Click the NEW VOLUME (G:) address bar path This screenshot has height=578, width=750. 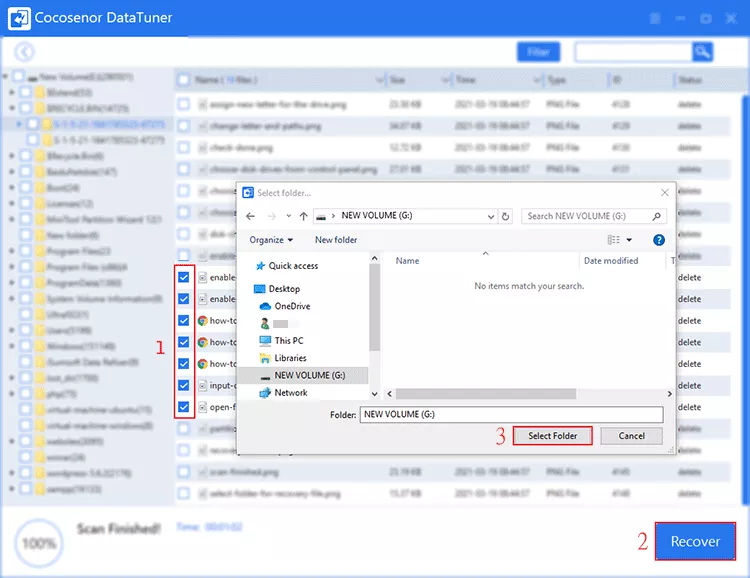(376, 216)
